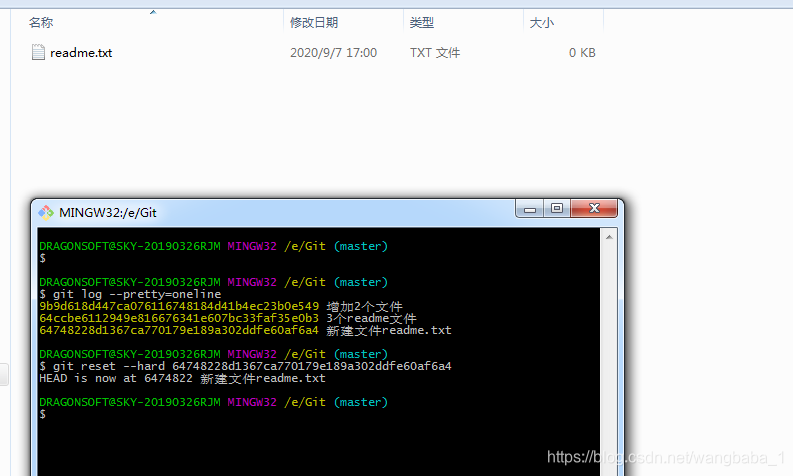
Task: Close the MINGW32 Git Bash window
Action: (x=594, y=208)
